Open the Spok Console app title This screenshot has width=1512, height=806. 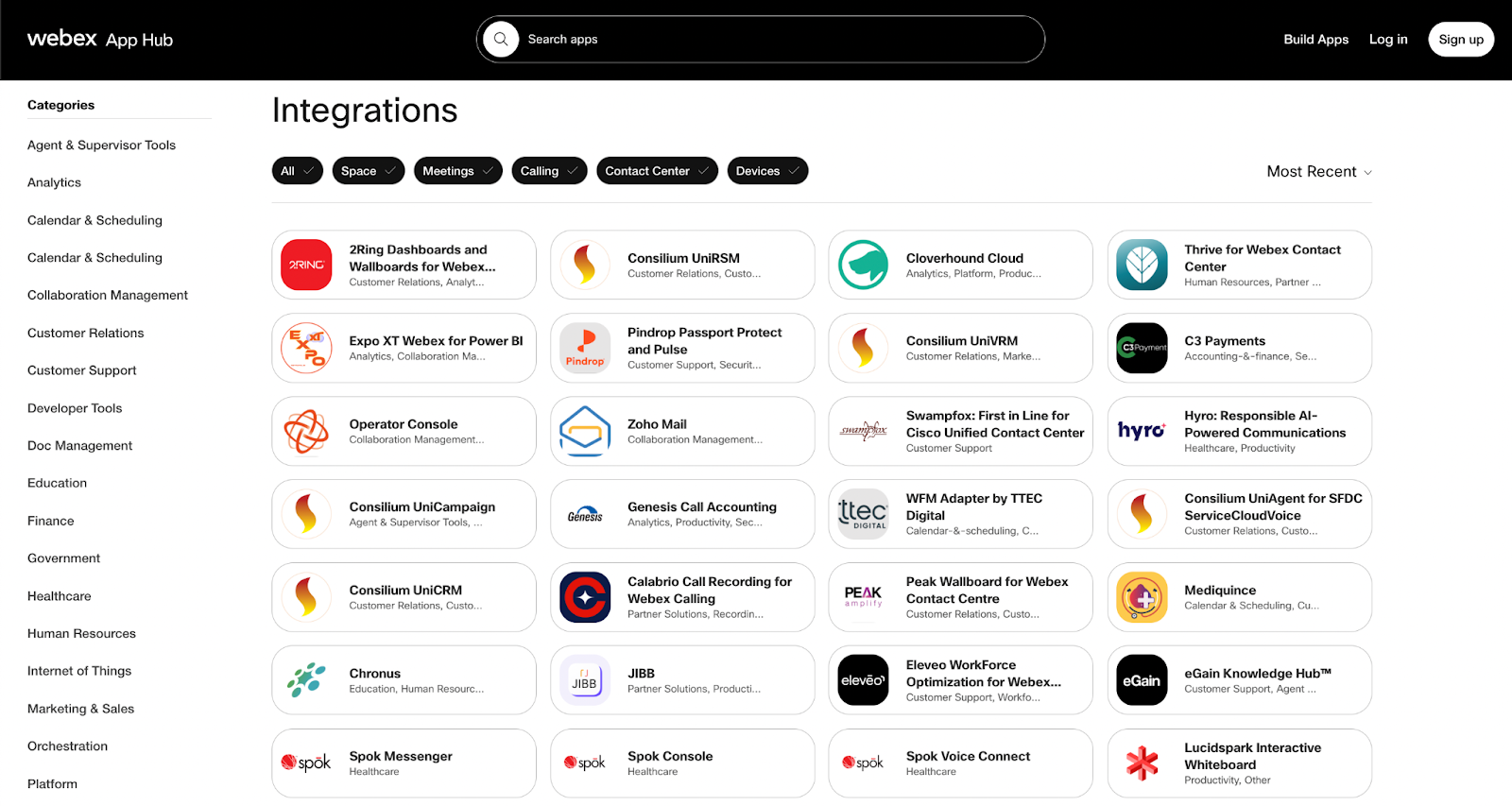pyautogui.click(x=670, y=757)
